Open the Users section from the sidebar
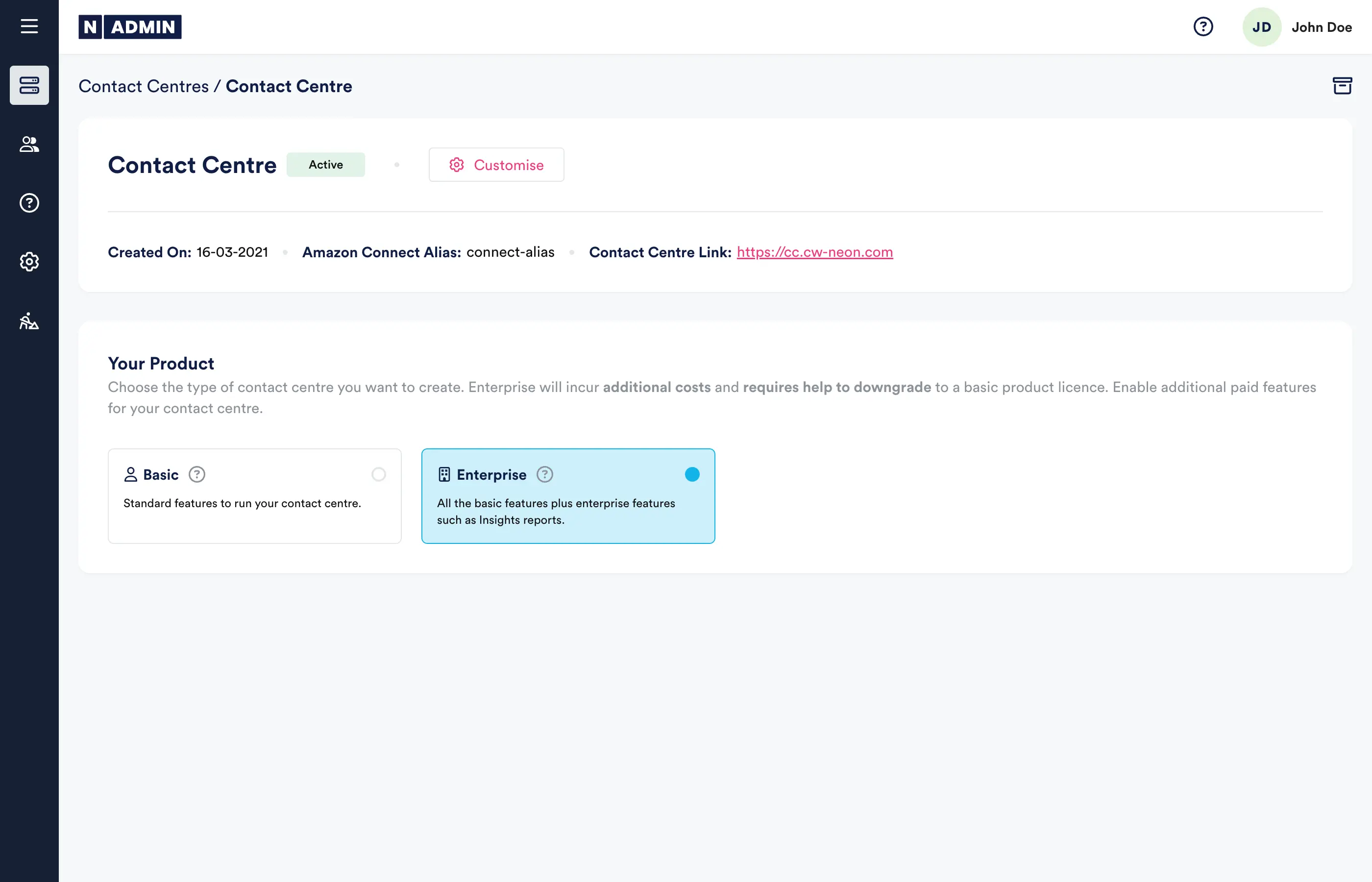Viewport: 1372px width, 882px height. [29, 145]
